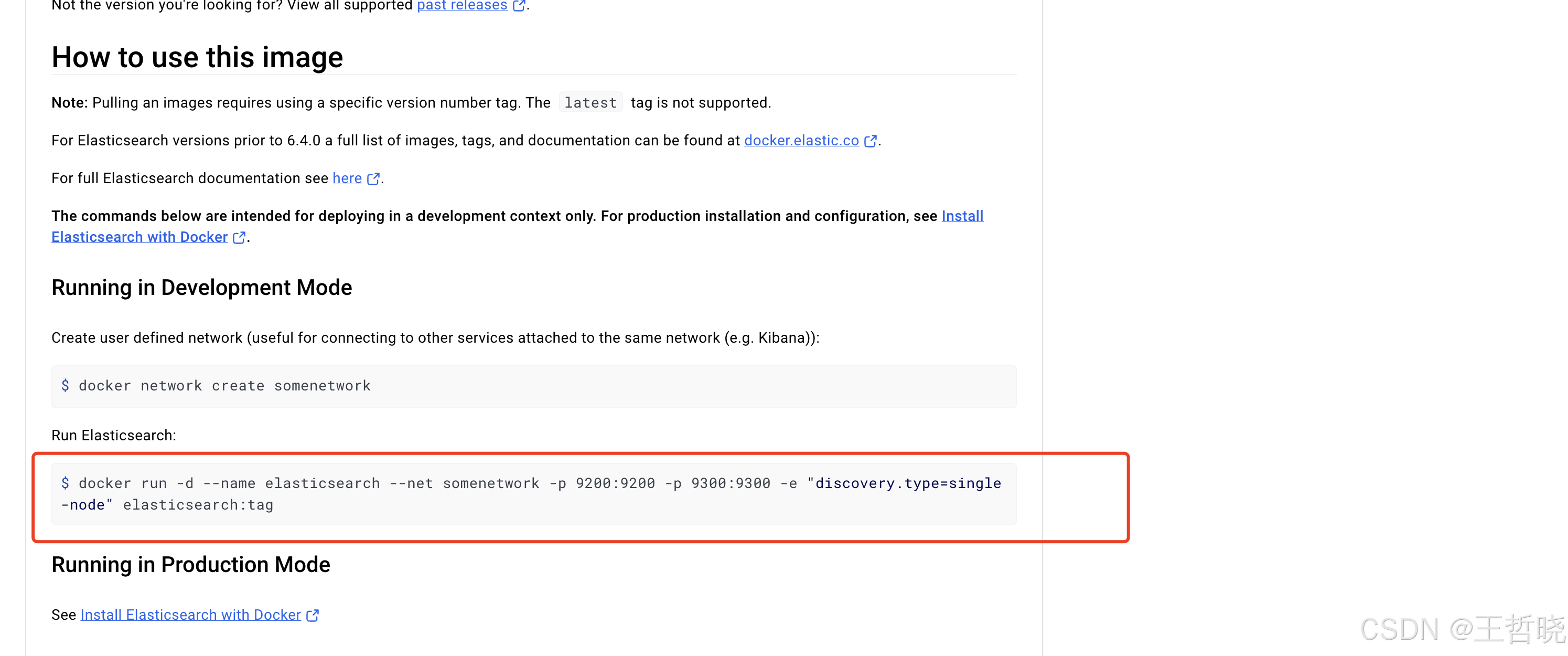Image resolution: width=1568 pixels, height=656 pixels.
Task: Click the 'Running in Development Mode' heading
Action: pos(201,288)
